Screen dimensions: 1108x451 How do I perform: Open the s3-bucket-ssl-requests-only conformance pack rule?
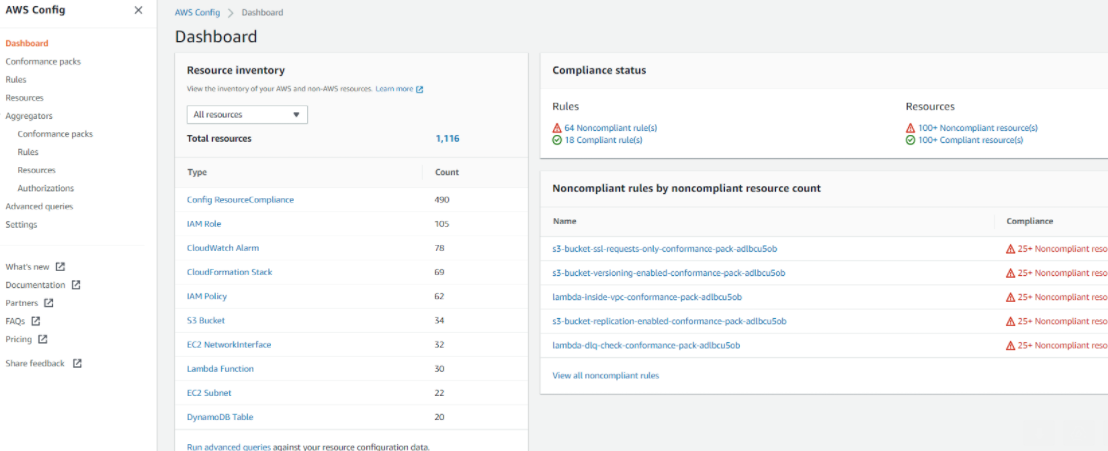coord(665,249)
